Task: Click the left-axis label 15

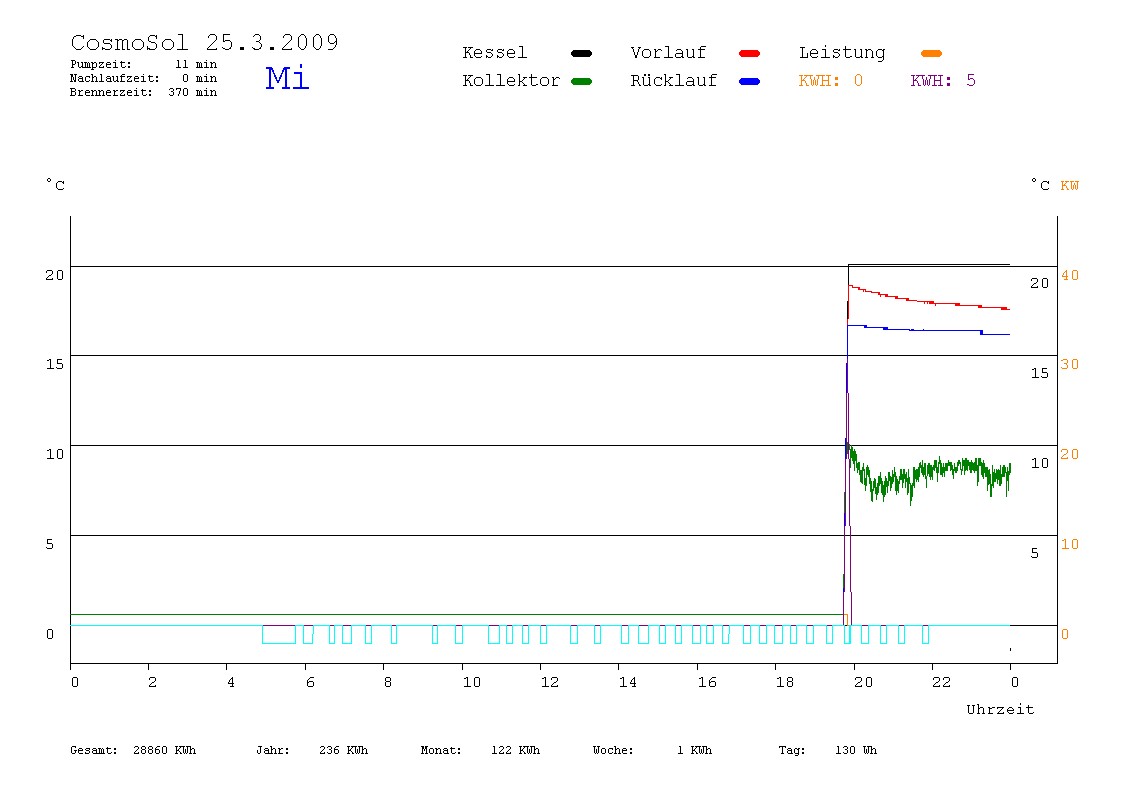Action: [55, 364]
